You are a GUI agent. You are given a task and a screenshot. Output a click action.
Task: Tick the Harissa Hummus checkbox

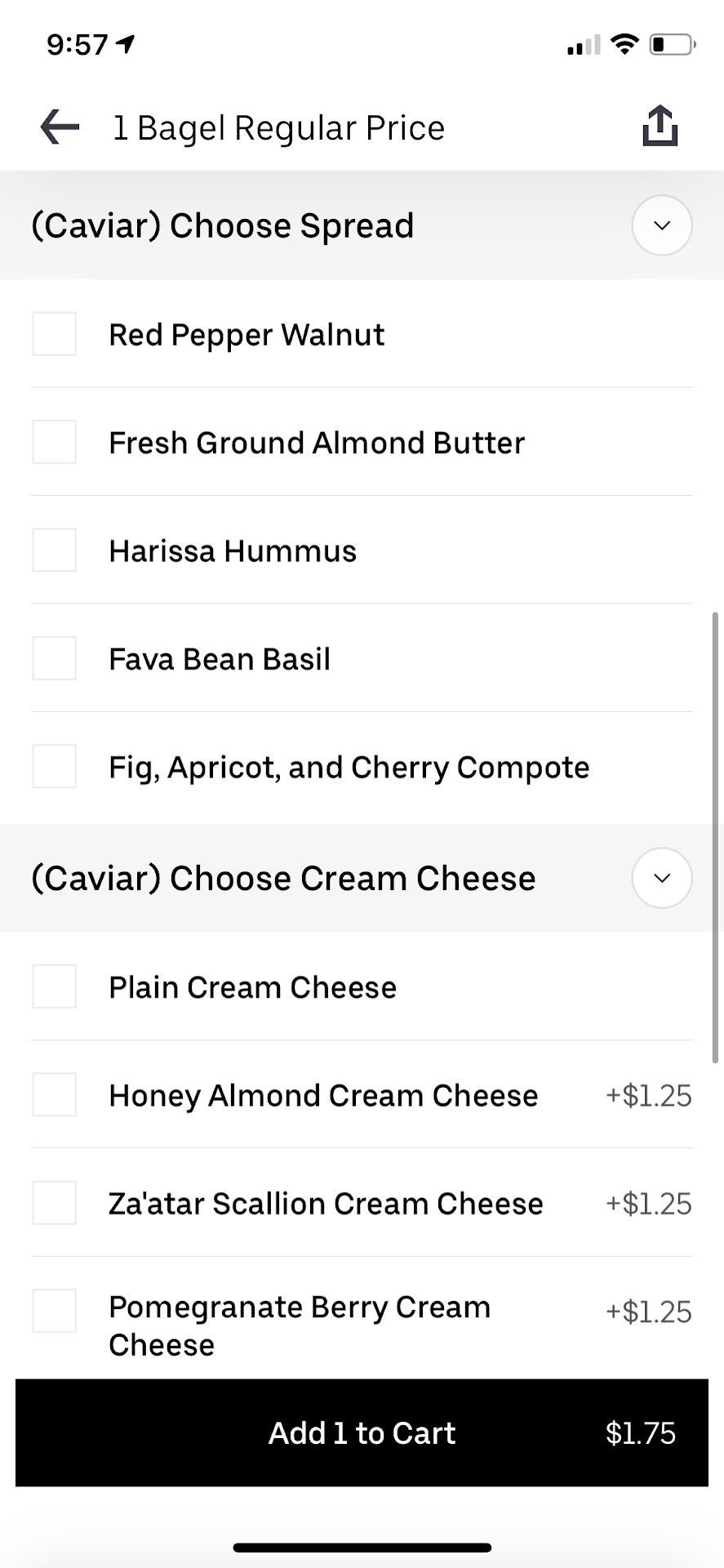(54, 550)
